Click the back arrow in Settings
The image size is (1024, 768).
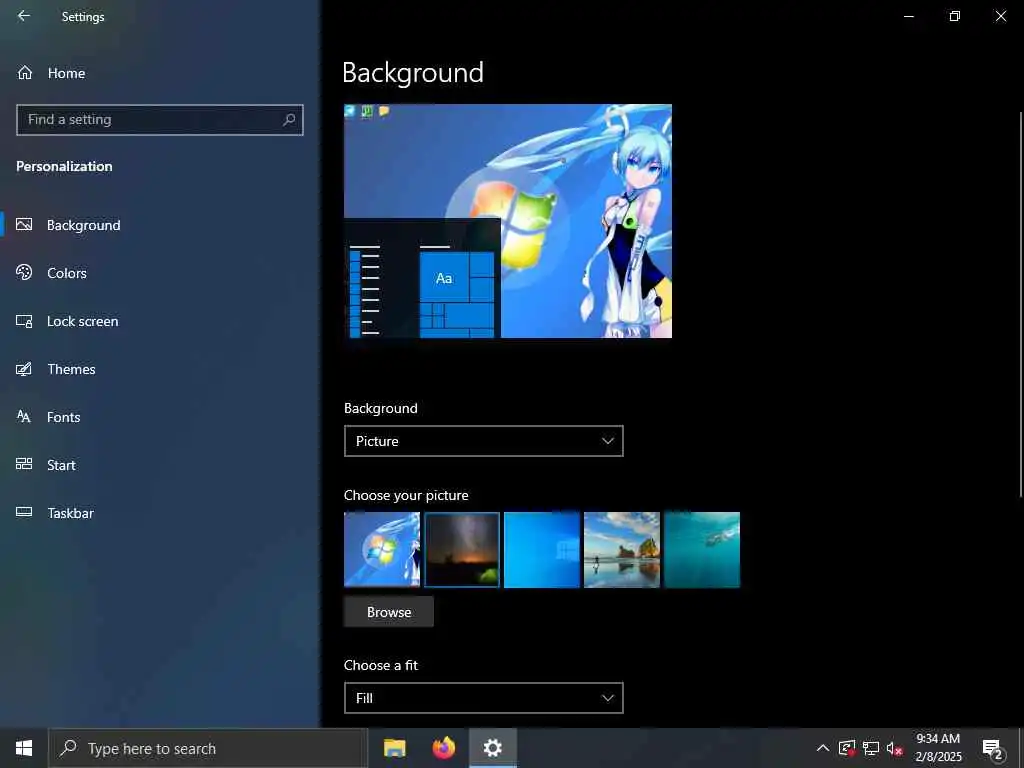coord(24,16)
